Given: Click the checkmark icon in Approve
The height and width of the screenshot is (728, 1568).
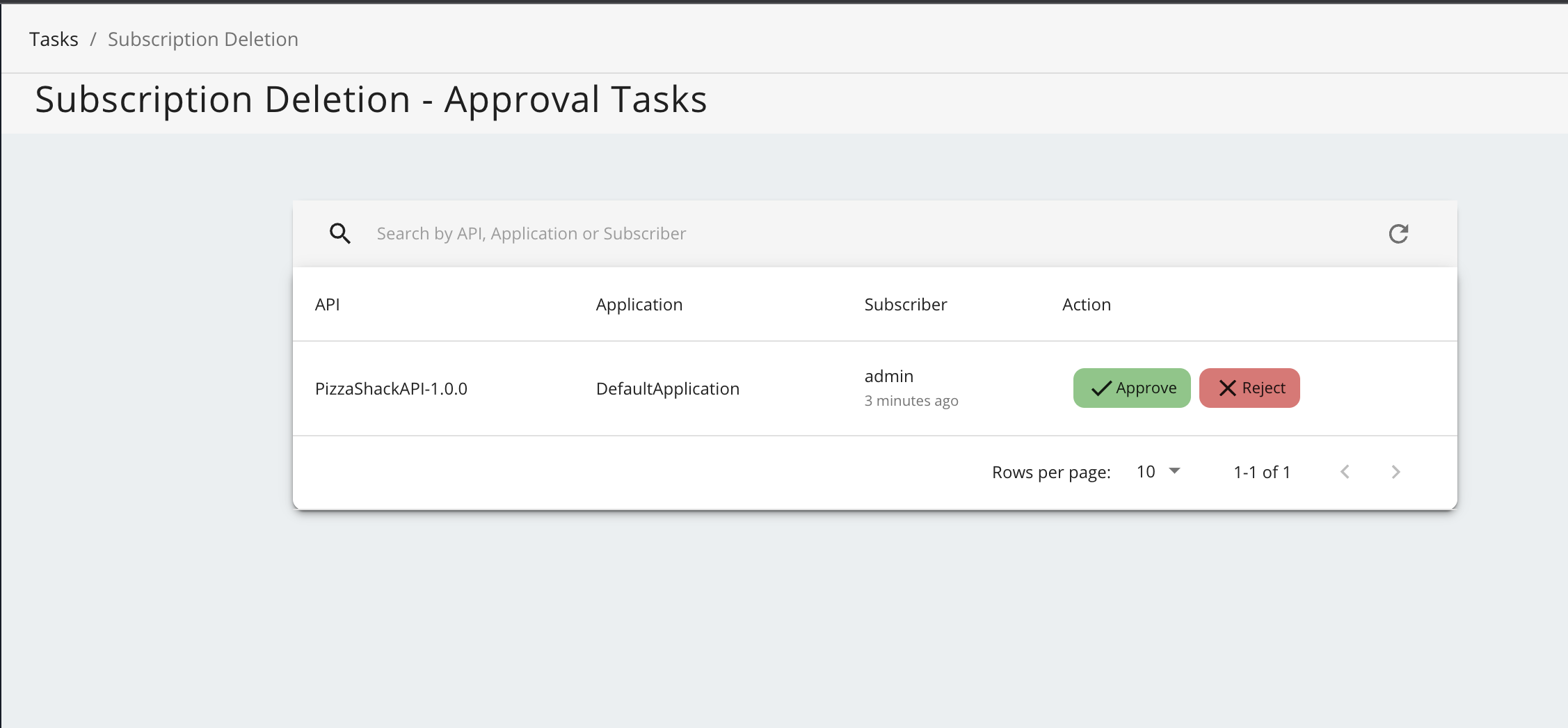Looking at the screenshot, I should pyautogui.click(x=1101, y=388).
